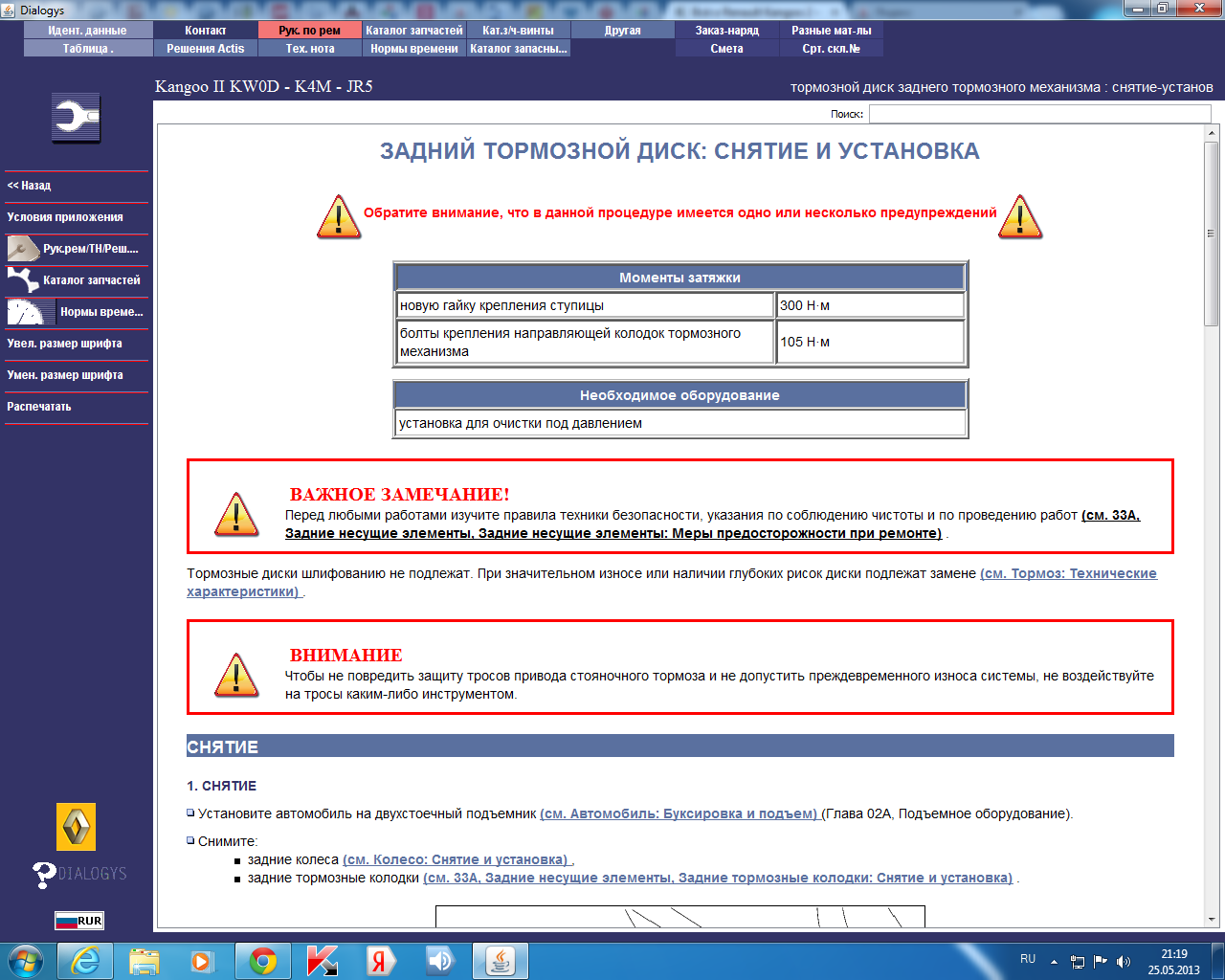Open the Разные мат-лы tab

coord(832,31)
